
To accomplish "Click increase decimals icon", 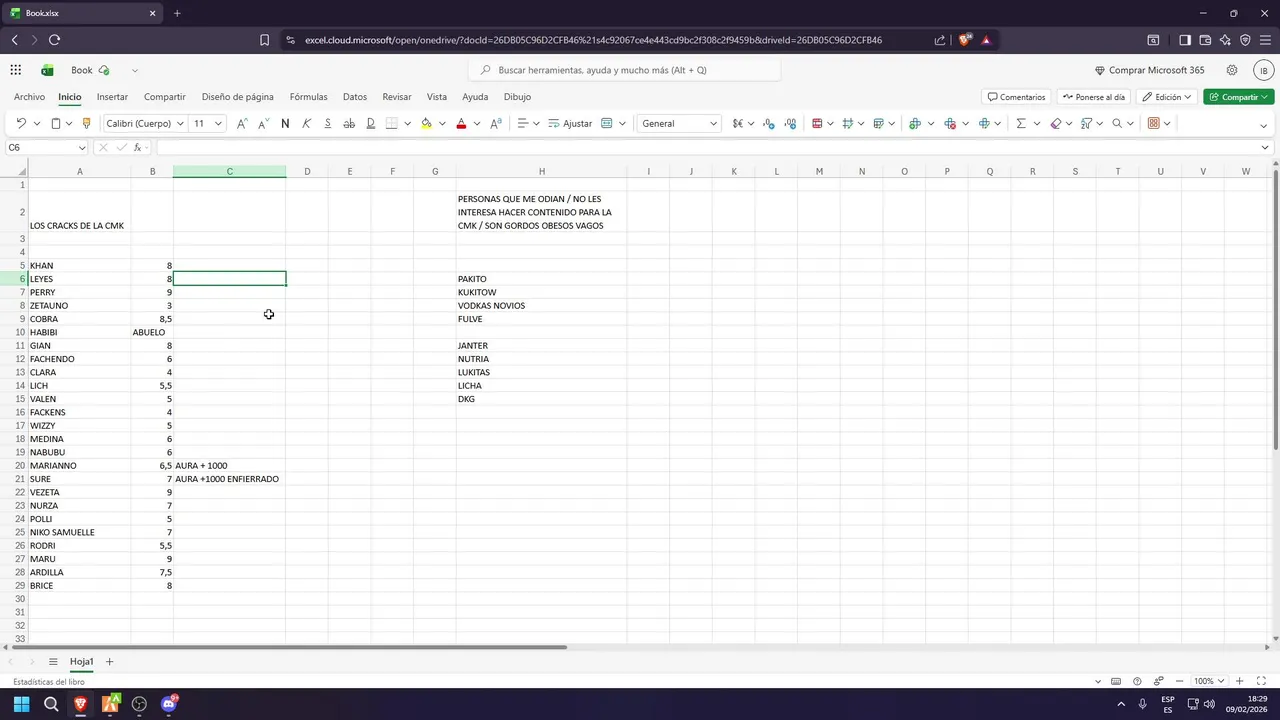I will click(x=790, y=123).
